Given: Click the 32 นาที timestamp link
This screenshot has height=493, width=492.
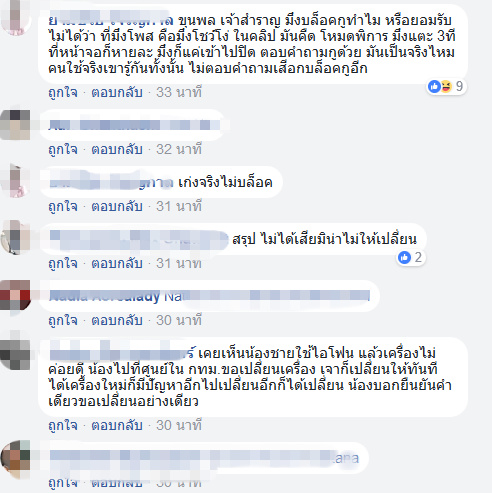Looking at the screenshot, I should [x=179, y=149].
